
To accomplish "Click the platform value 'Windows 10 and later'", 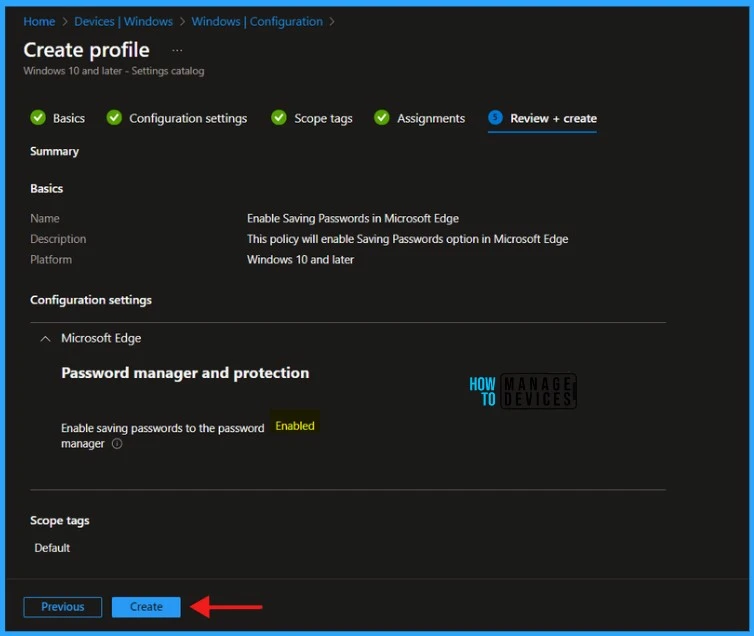I will pos(301,260).
